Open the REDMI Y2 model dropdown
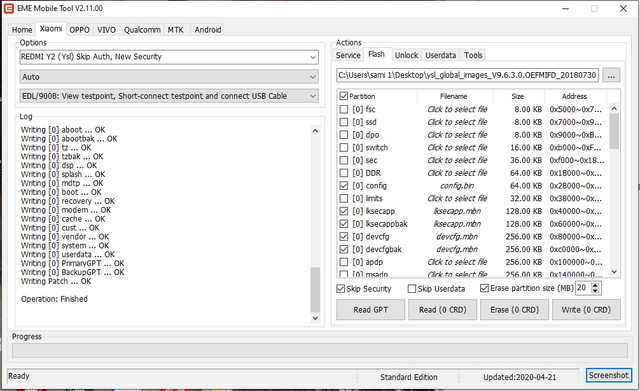This screenshot has height=391, width=640. click(x=169, y=57)
